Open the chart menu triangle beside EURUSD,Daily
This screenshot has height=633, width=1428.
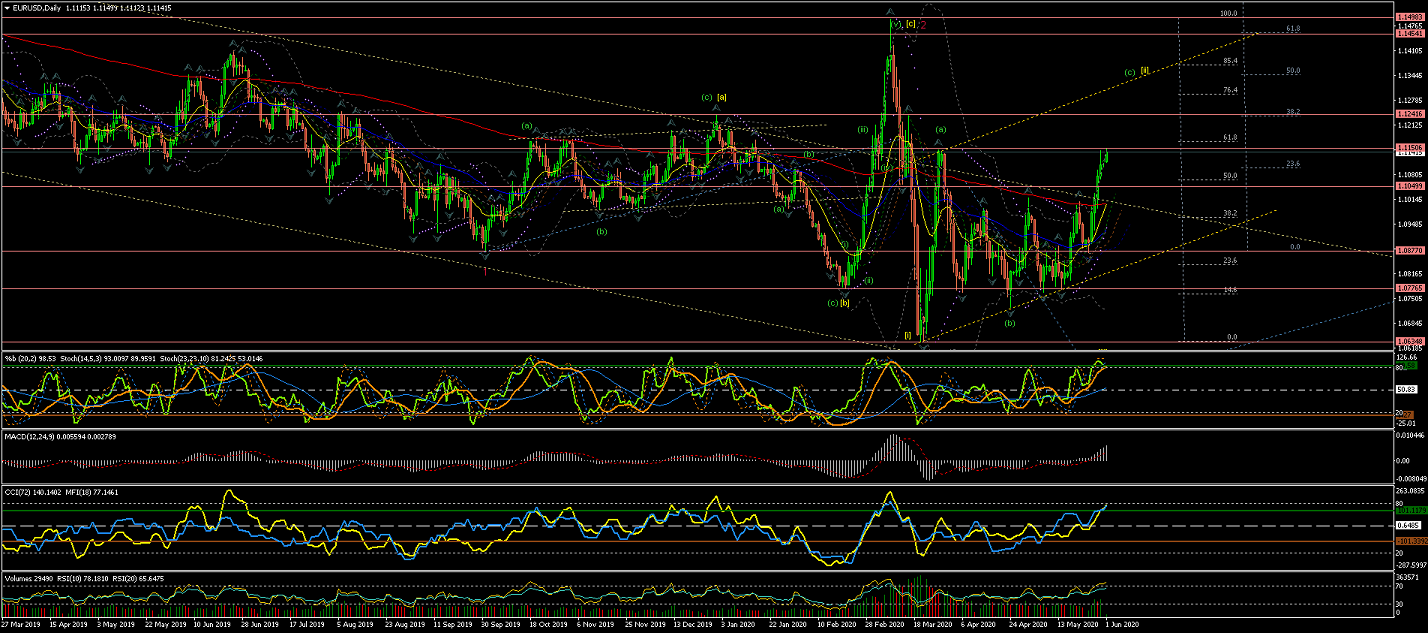[6, 7]
